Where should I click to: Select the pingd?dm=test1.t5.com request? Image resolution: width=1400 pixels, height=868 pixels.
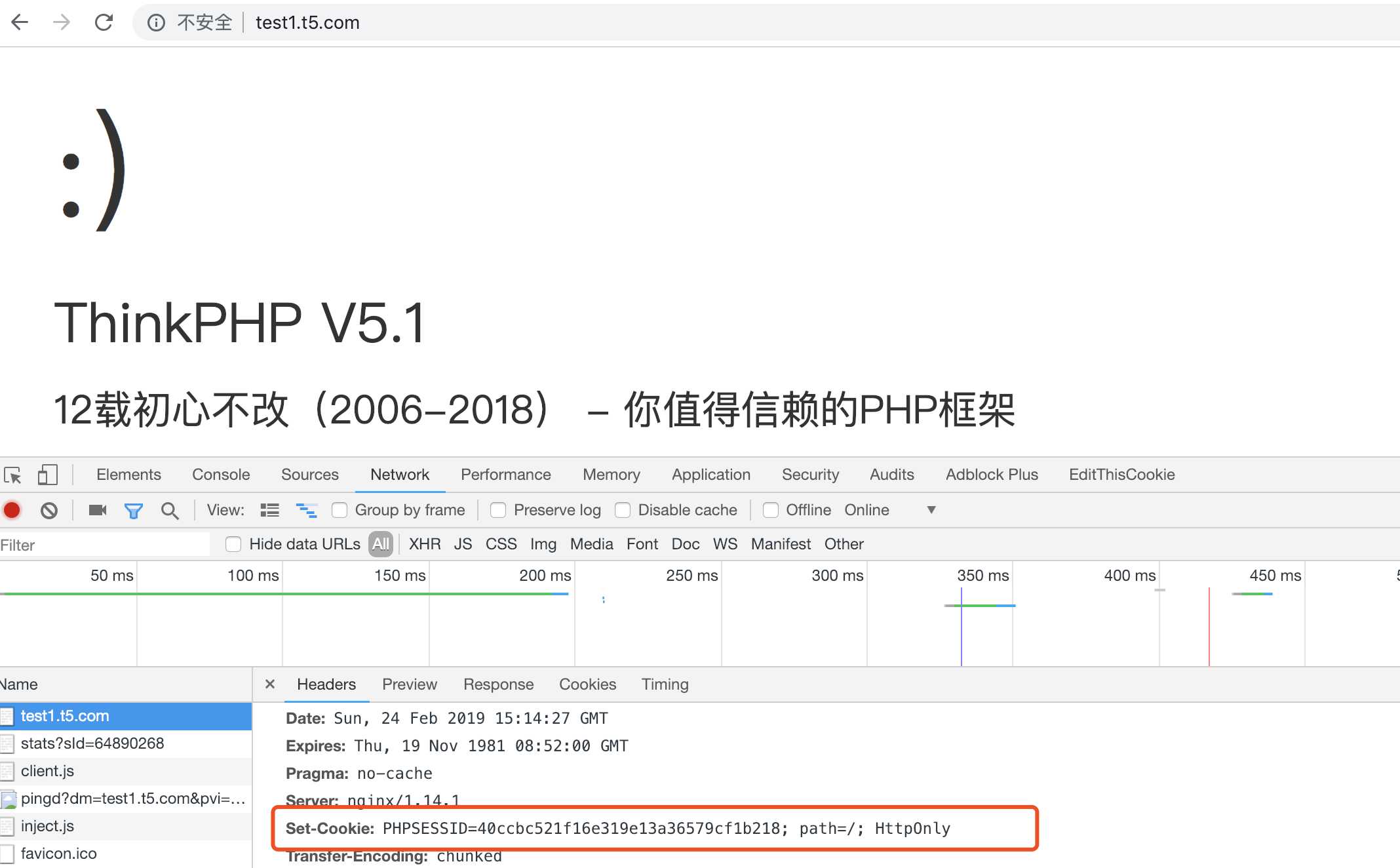click(x=126, y=799)
